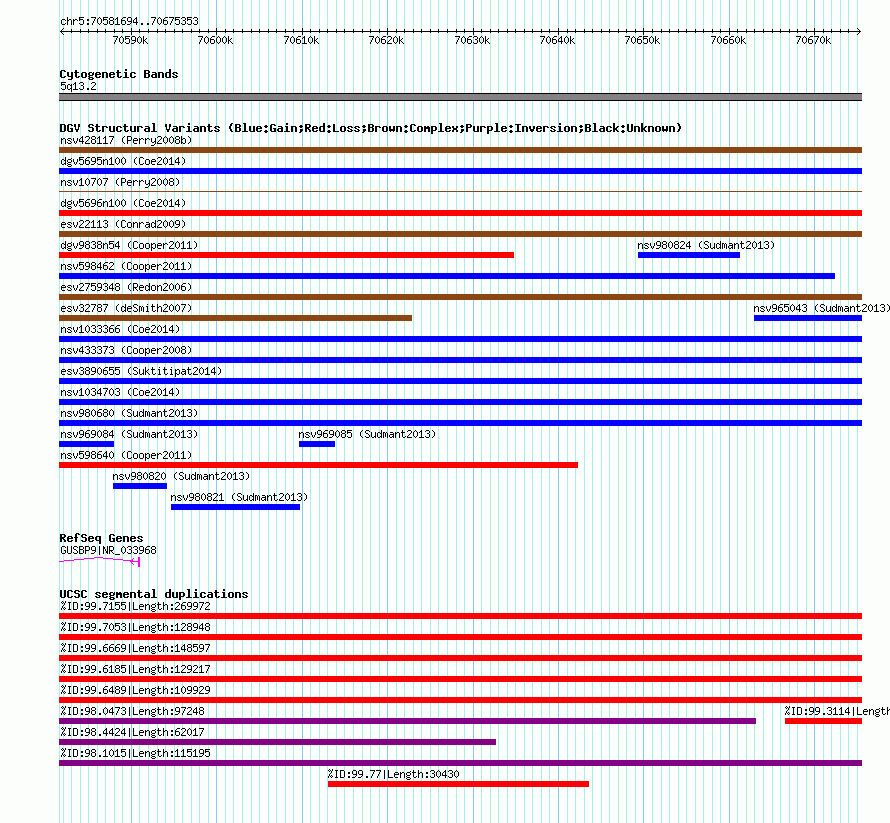Click the ruler's right arrowhead
Image resolution: width=890 pixels, height=823 pixels.
859,31
